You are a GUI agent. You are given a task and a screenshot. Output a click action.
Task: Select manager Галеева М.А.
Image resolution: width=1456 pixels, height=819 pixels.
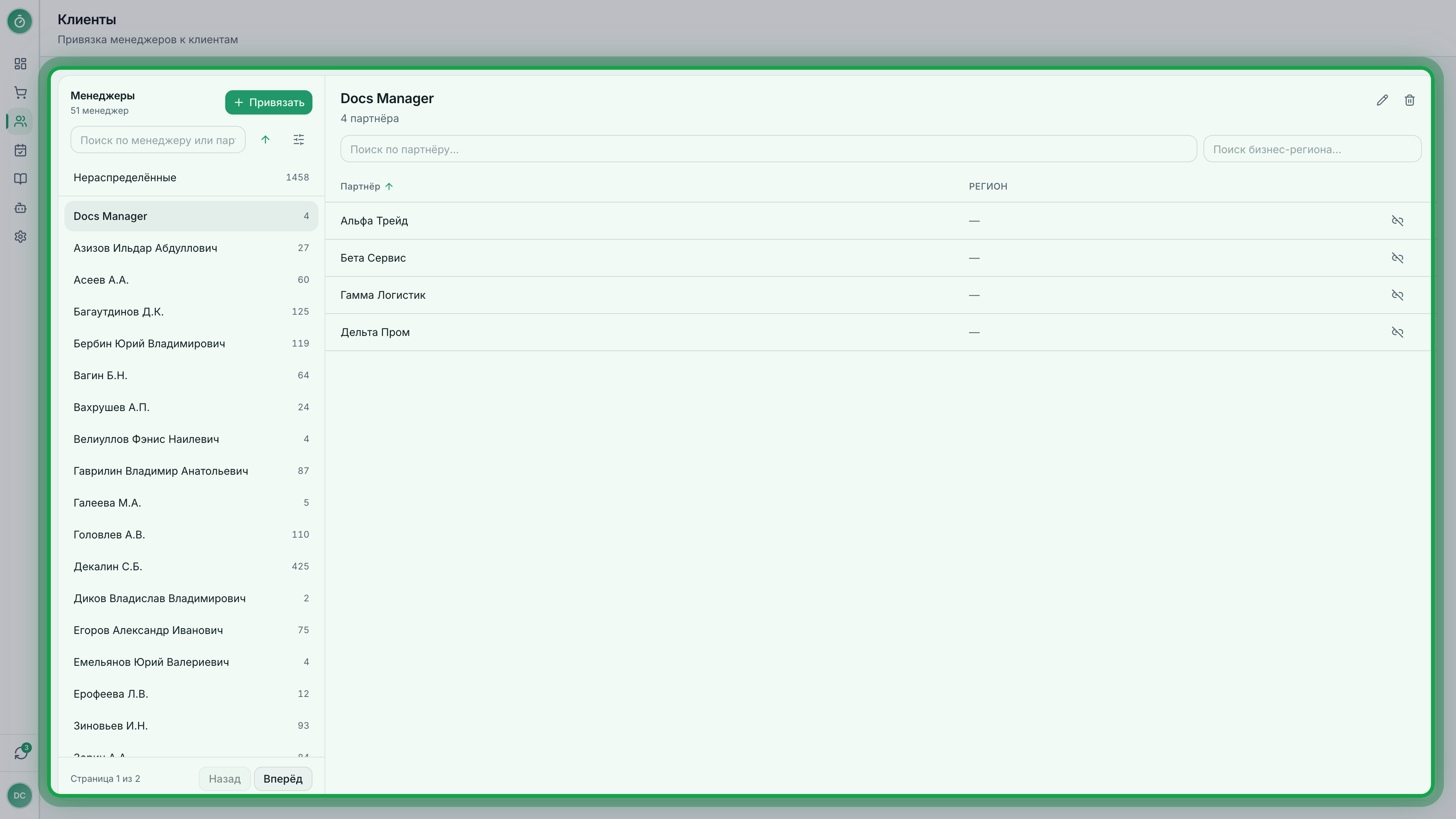pyautogui.click(x=191, y=502)
